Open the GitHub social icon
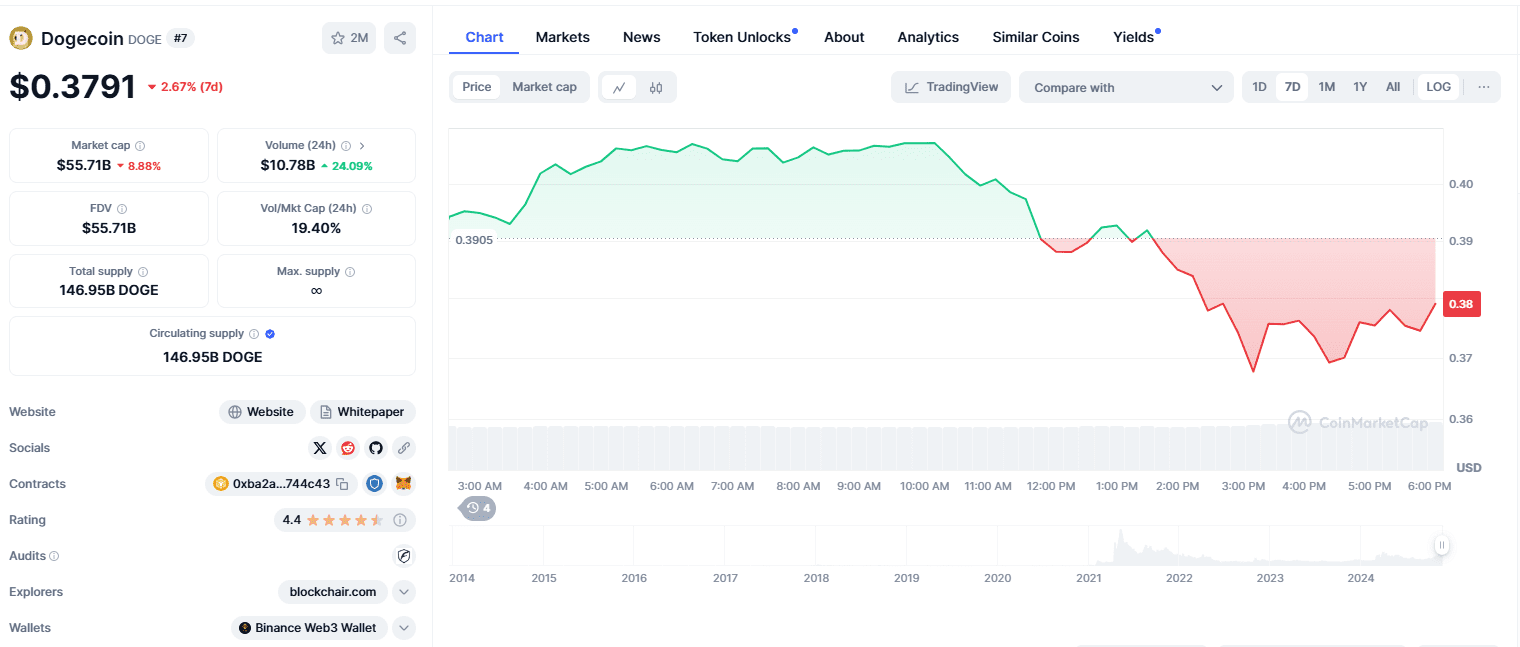Image resolution: width=1520 pixels, height=647 pixels. (376, 448)
